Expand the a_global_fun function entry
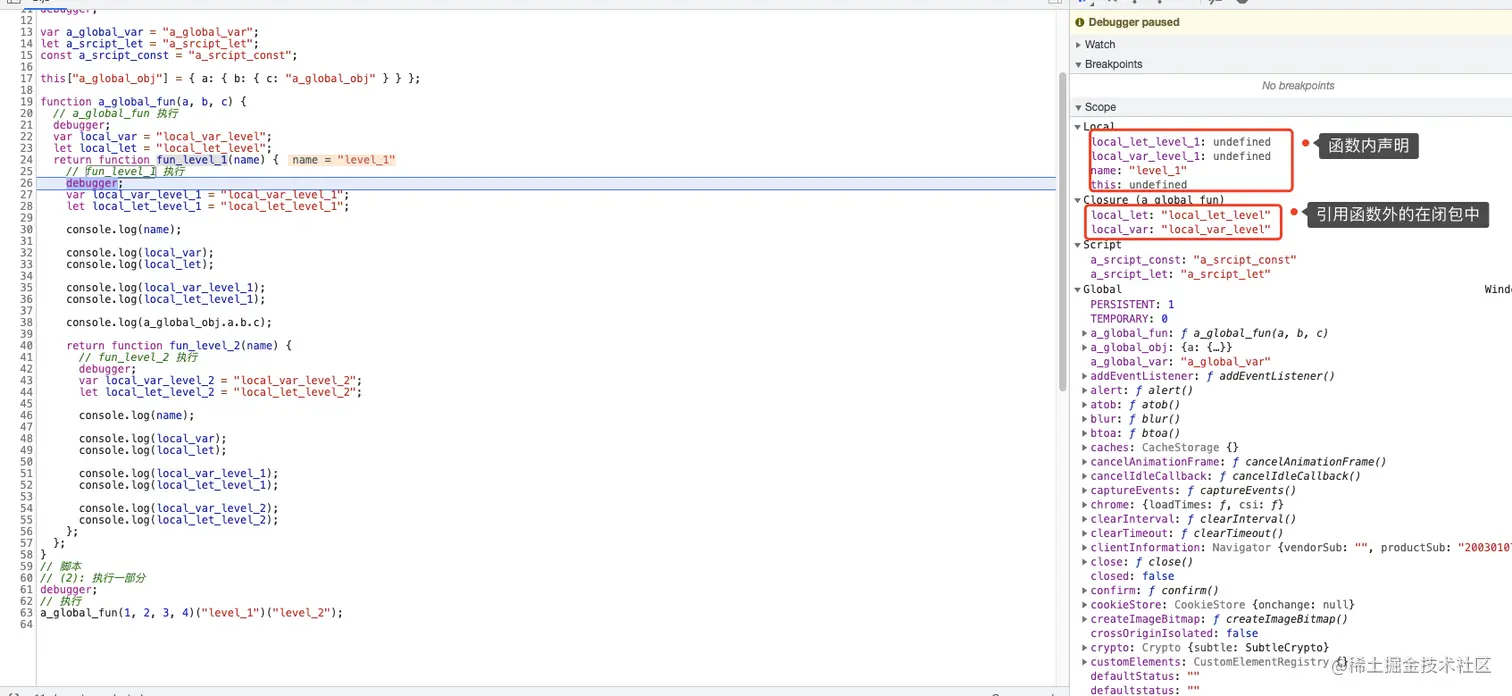The height and width of the screenshot is (696, 1512). pos(1086,333)
